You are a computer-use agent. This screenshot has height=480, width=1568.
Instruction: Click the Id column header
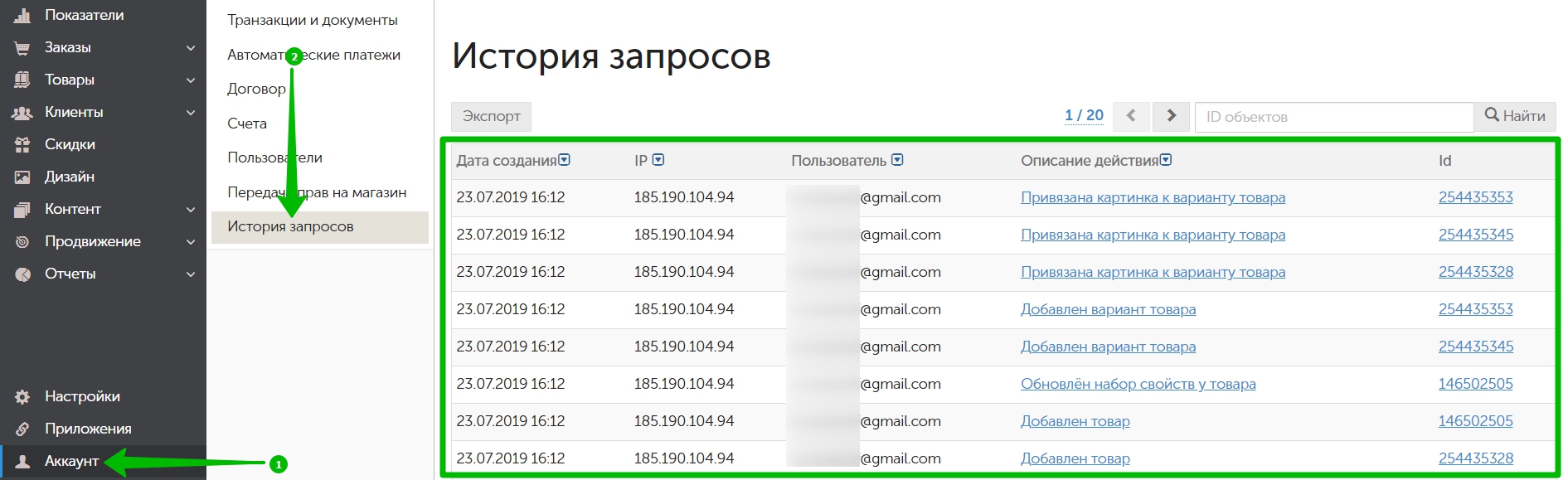[x=1444, y=161]
